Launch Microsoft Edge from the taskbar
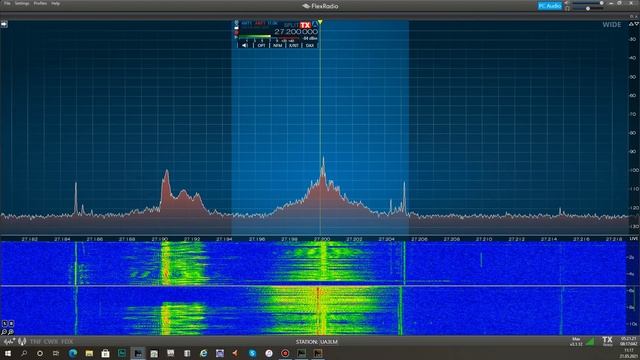This screenshot has height=360, width=640. point(73,353)
